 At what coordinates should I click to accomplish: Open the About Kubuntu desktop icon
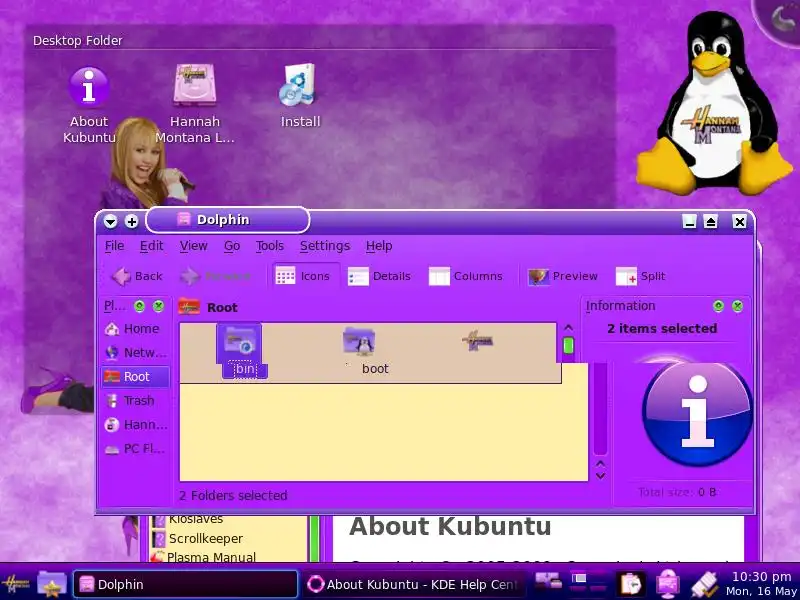89,105
